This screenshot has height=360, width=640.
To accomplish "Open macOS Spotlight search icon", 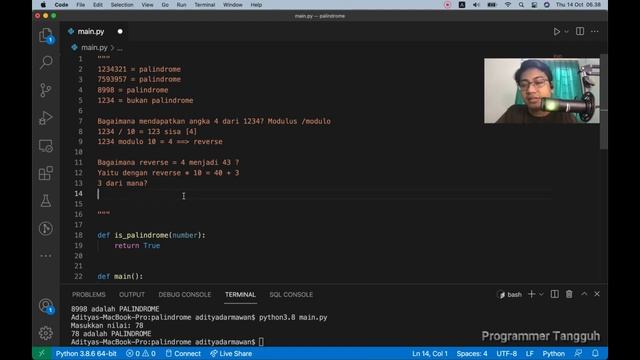I will click(x=521, y=5).
